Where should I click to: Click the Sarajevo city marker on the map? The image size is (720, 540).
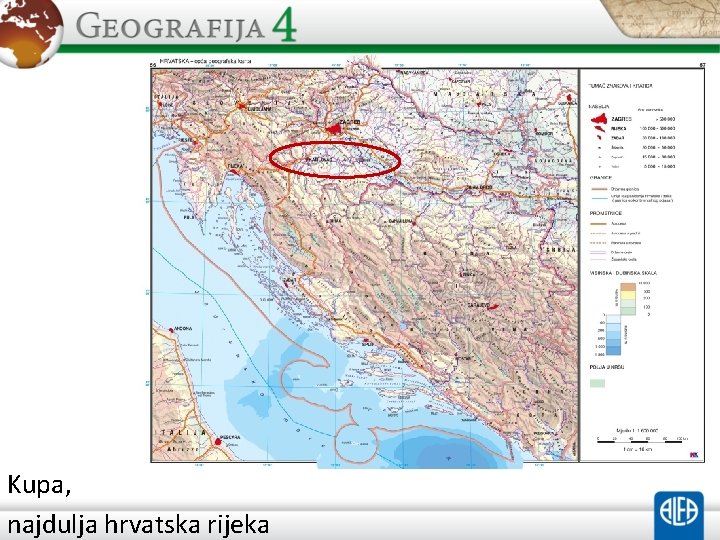493,307
